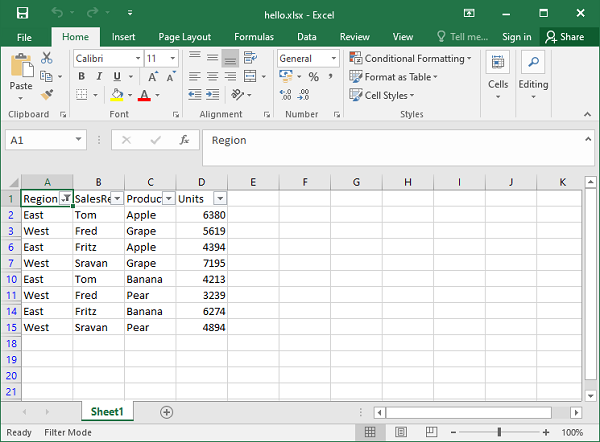Click the Insert Function fx icon
The width and height of the screenshot is (600, 442).
pos(184,141)
